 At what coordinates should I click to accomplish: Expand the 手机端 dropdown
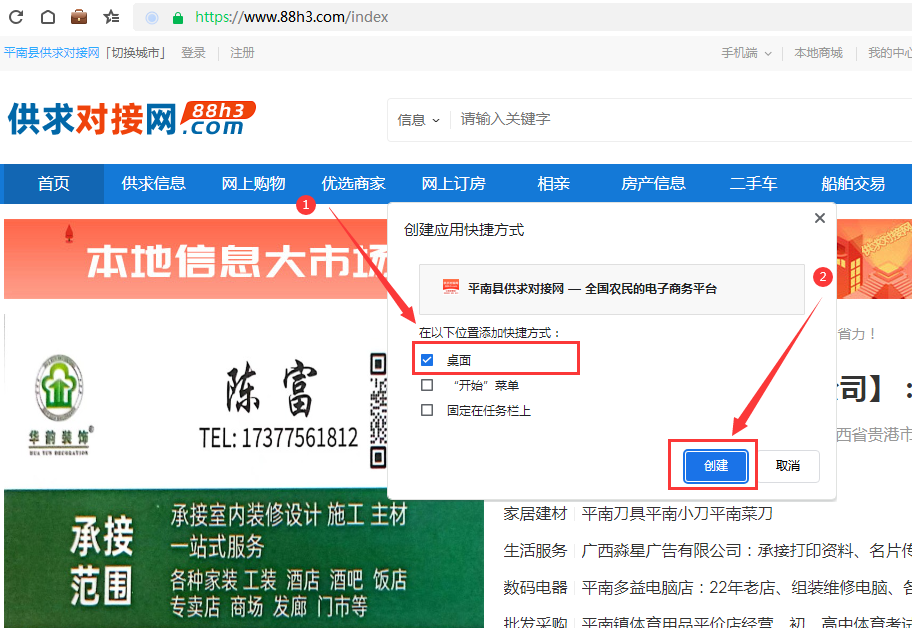click(x=746, y=53)
